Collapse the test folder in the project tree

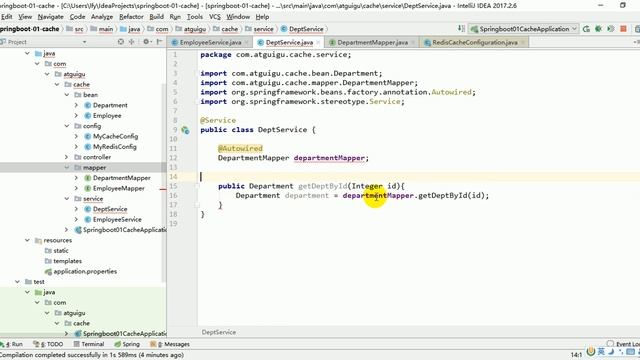point(18,282)
